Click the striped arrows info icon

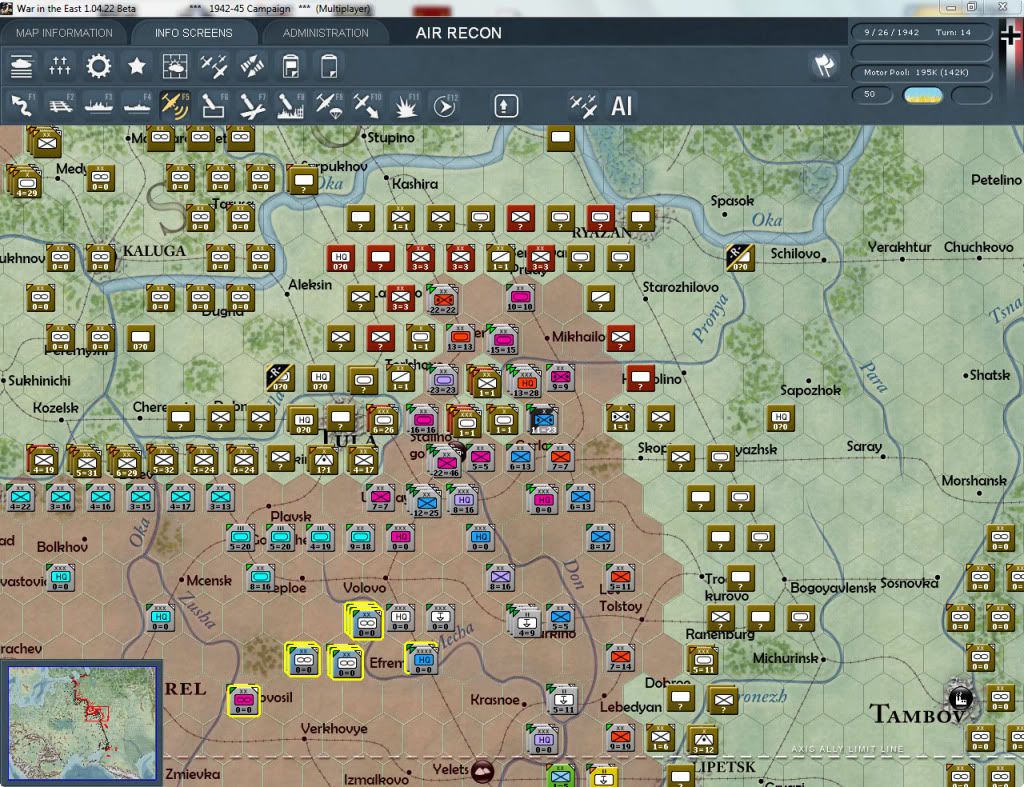(252, 67)
